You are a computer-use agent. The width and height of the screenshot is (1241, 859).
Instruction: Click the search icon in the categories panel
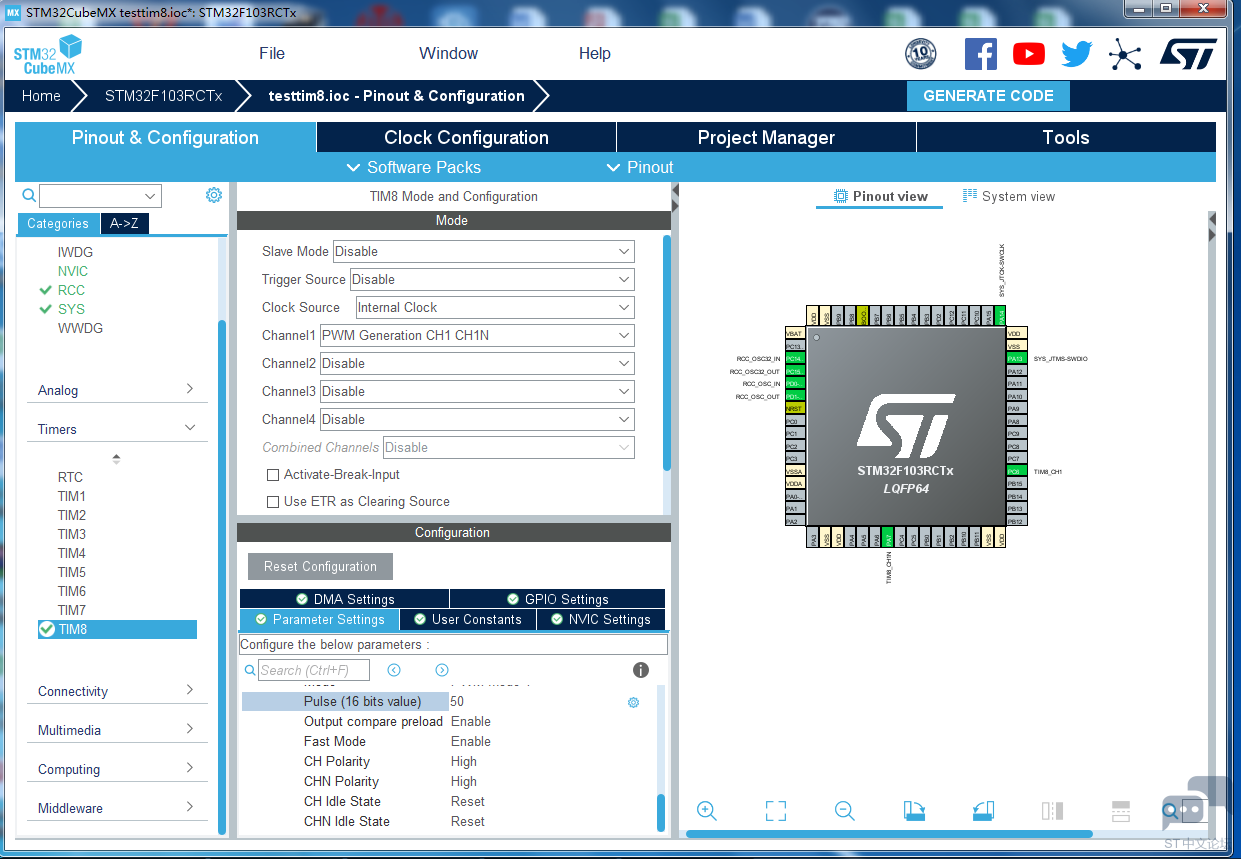(x=29, y=196)
